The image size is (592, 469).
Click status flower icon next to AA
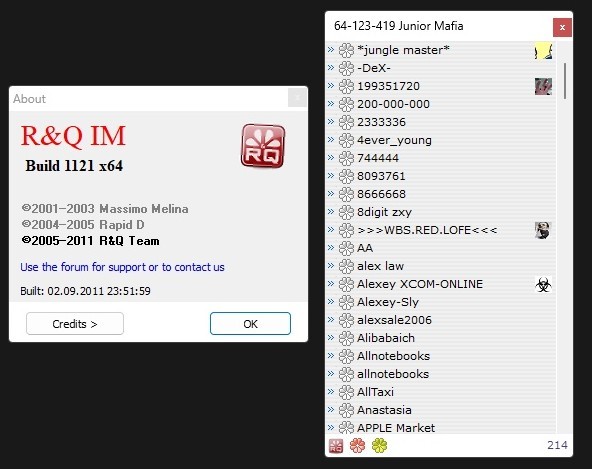[346, 248]
